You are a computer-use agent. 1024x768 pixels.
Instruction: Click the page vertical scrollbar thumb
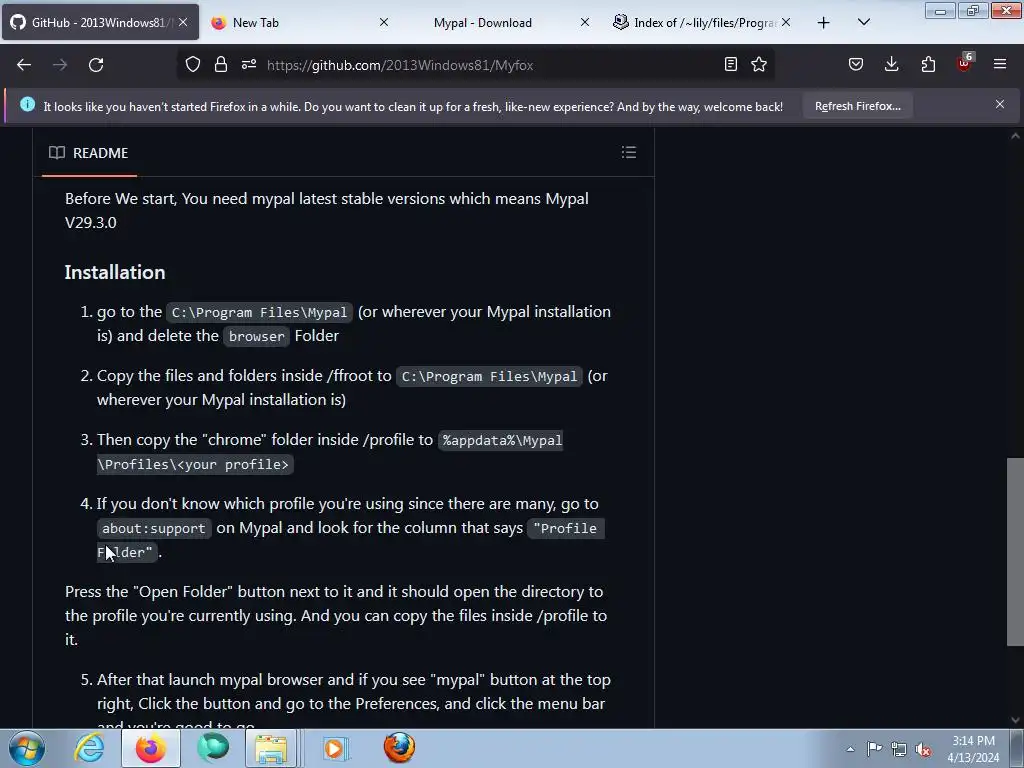[x=1015, y=552]
